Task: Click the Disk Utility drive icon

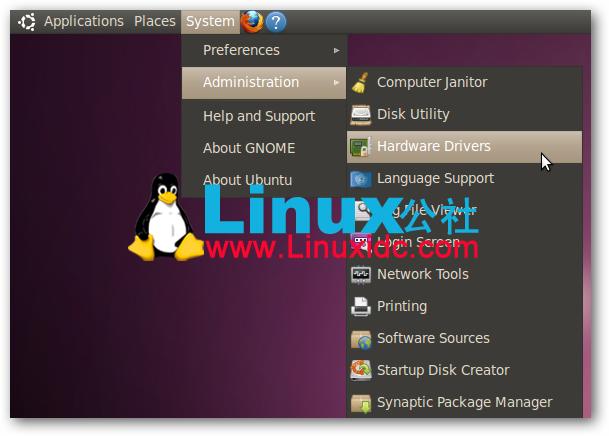Action: pyautogui.click(x=360, y=115)
